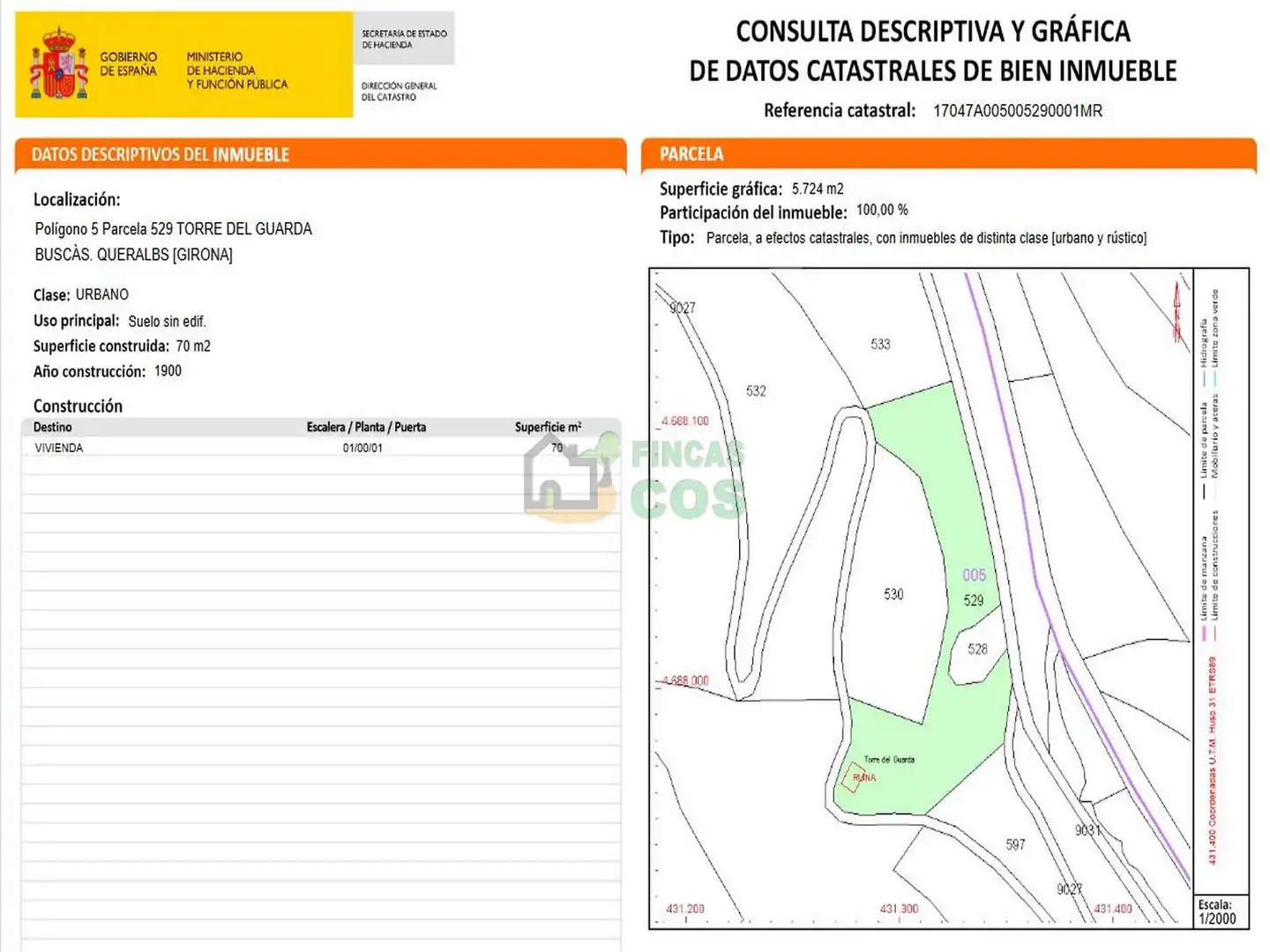The image size is (1270, 952).
Task: Click cadastral reference 17047A005005290001MR
Action: (x=1018, y=111)
